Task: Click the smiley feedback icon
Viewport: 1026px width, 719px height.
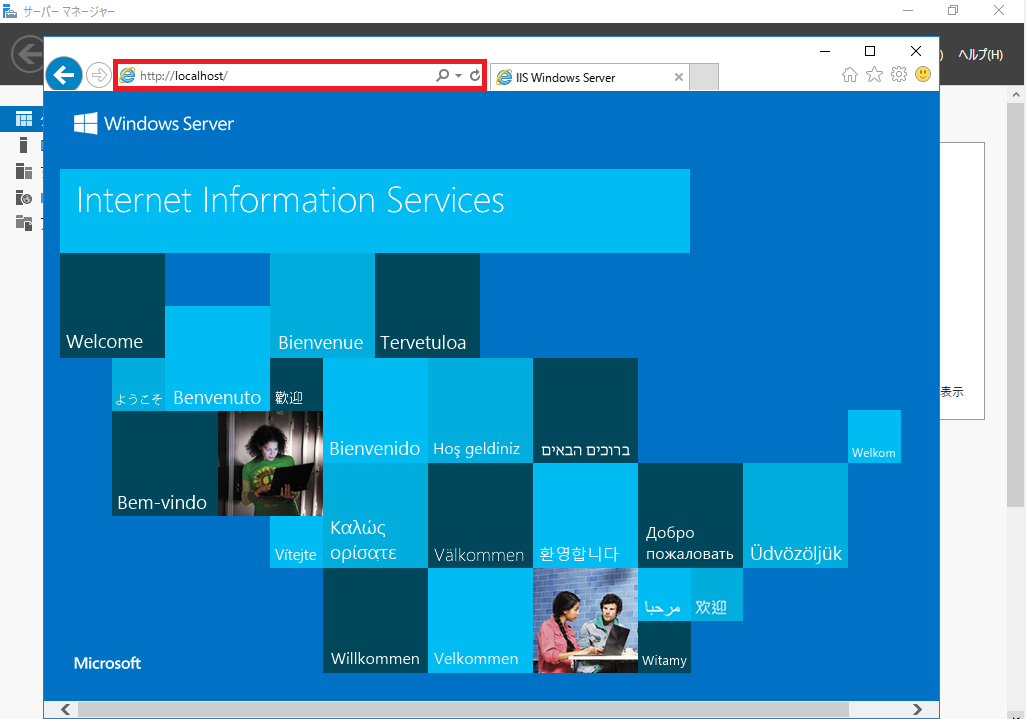Action: tap(923, 74)
